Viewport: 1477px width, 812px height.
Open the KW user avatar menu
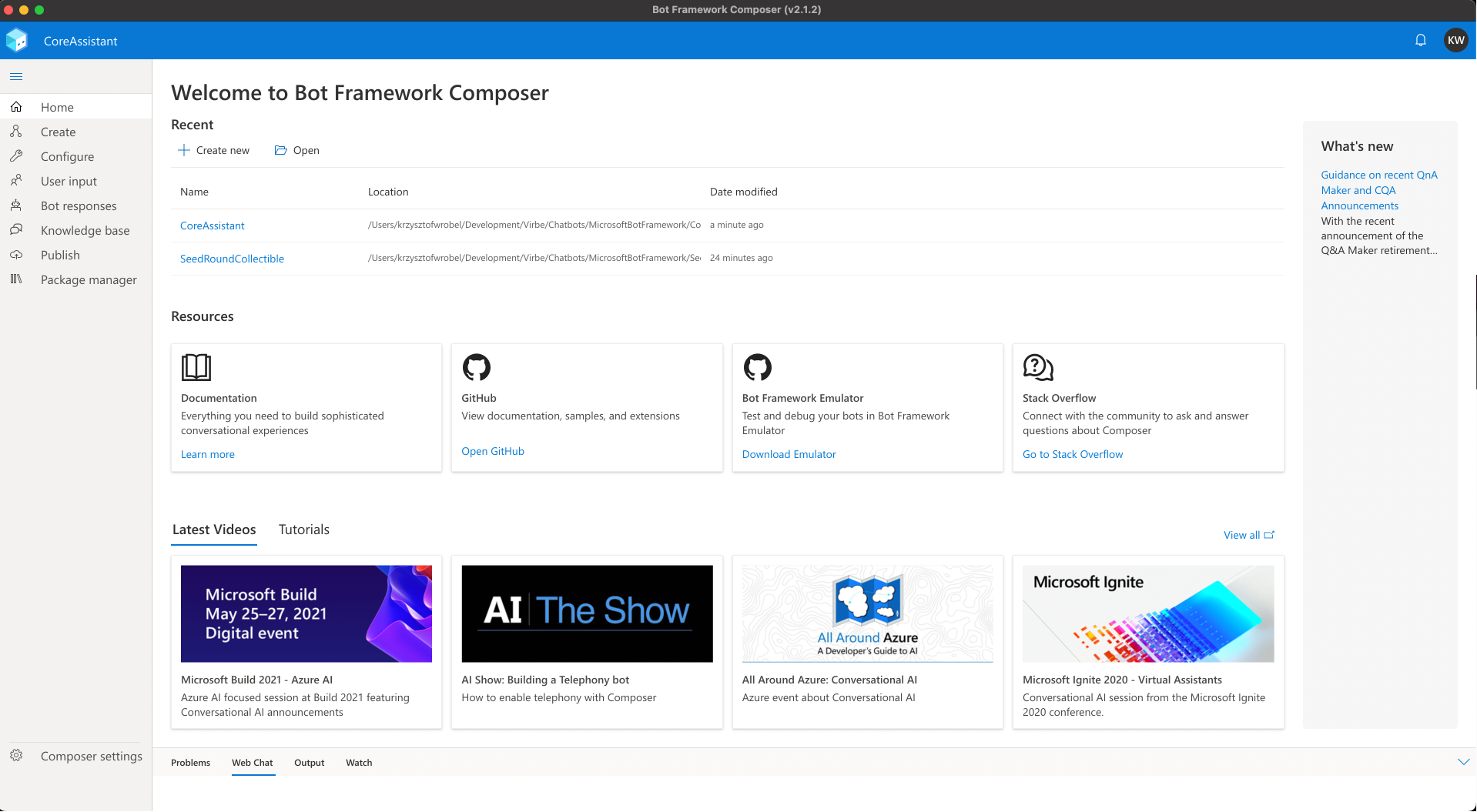click(1455, 40)
